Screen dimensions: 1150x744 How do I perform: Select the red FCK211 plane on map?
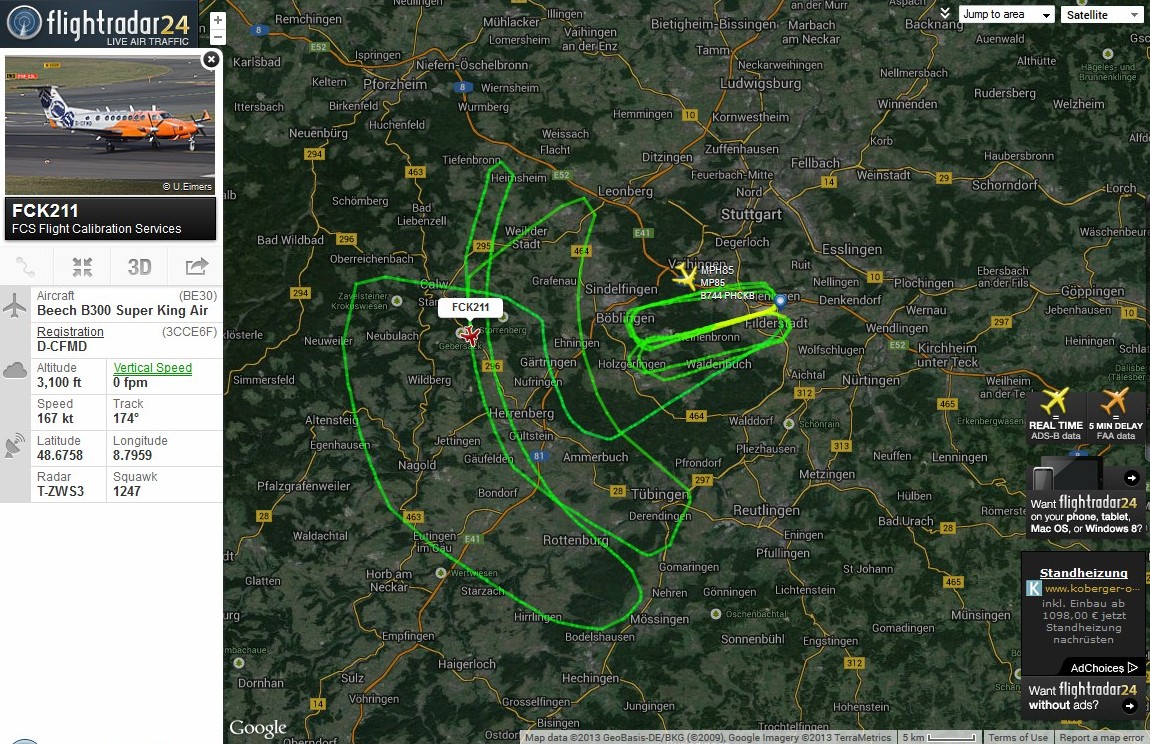click(469, 335)
